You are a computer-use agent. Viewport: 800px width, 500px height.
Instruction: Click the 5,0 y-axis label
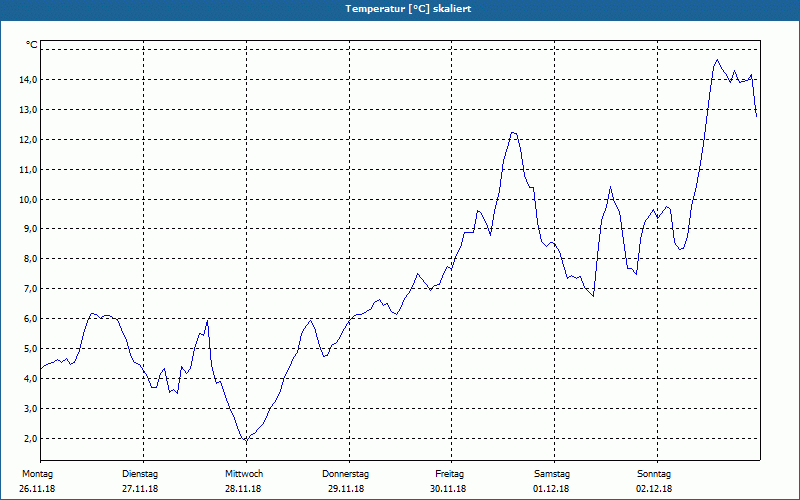click(30, 348)
